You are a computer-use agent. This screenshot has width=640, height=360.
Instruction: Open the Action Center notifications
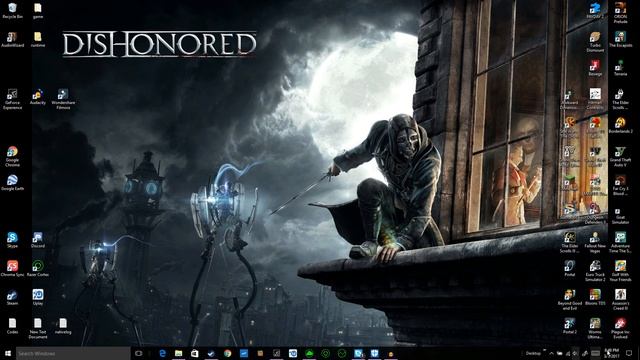(629, 353)
